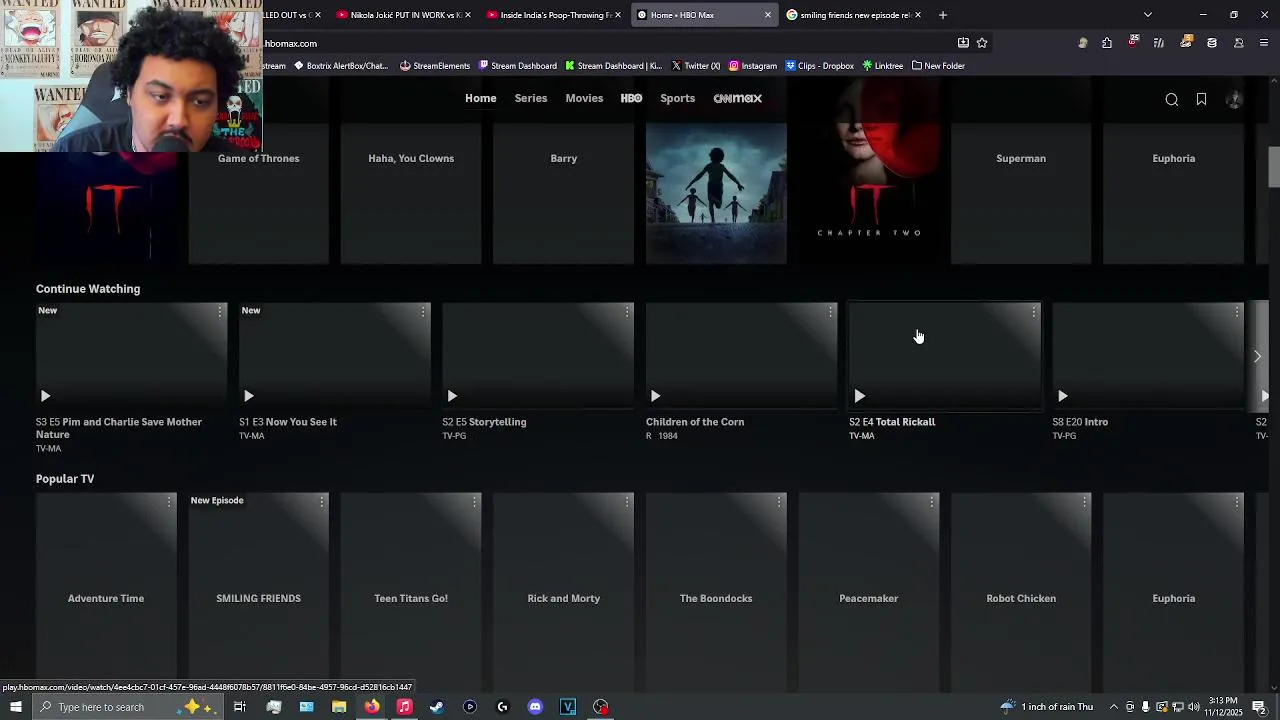1280x720 pixels.
Task: Open Movies in HBO navigation
Action: (x=584, y=99)
